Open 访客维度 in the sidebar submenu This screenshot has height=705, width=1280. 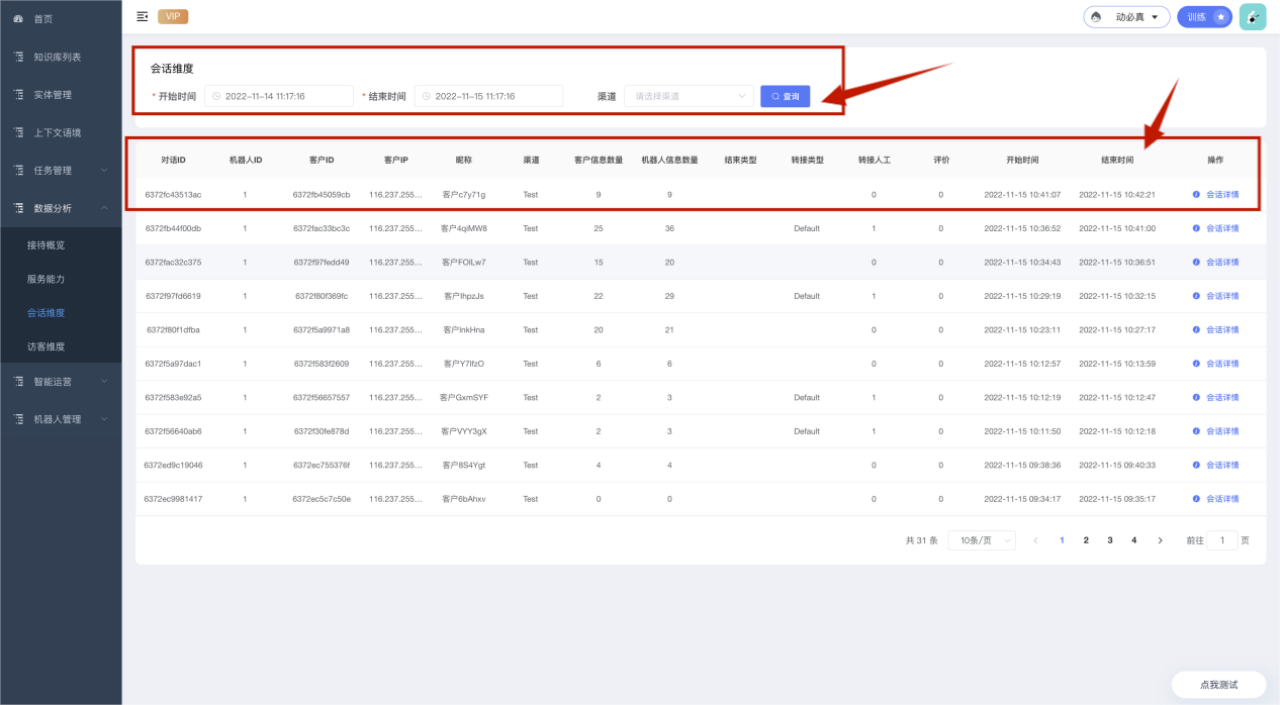point(46,347)
